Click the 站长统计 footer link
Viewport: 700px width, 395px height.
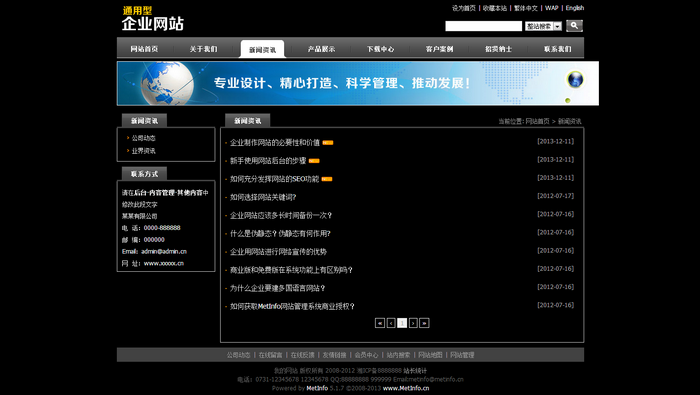tap(415, 371)
